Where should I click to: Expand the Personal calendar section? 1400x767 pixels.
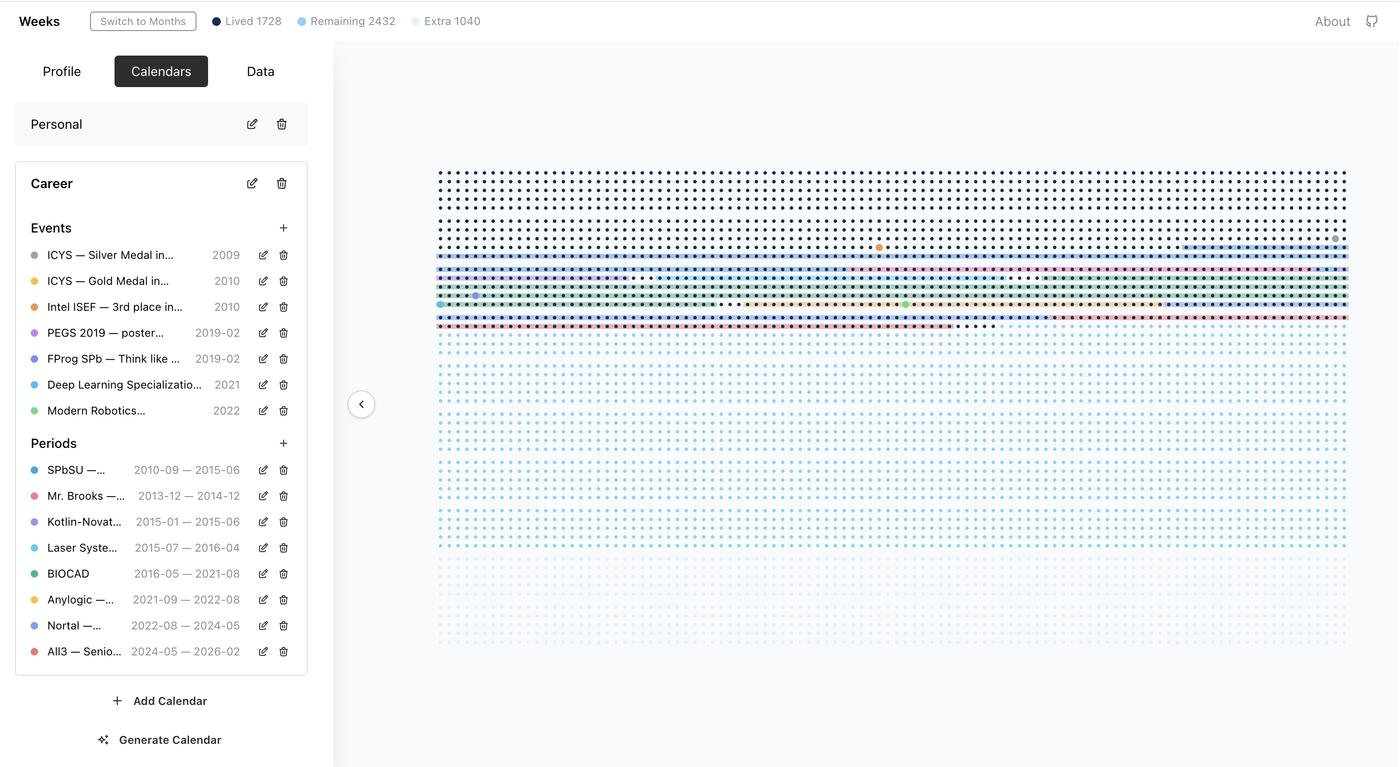pos(57,124)
